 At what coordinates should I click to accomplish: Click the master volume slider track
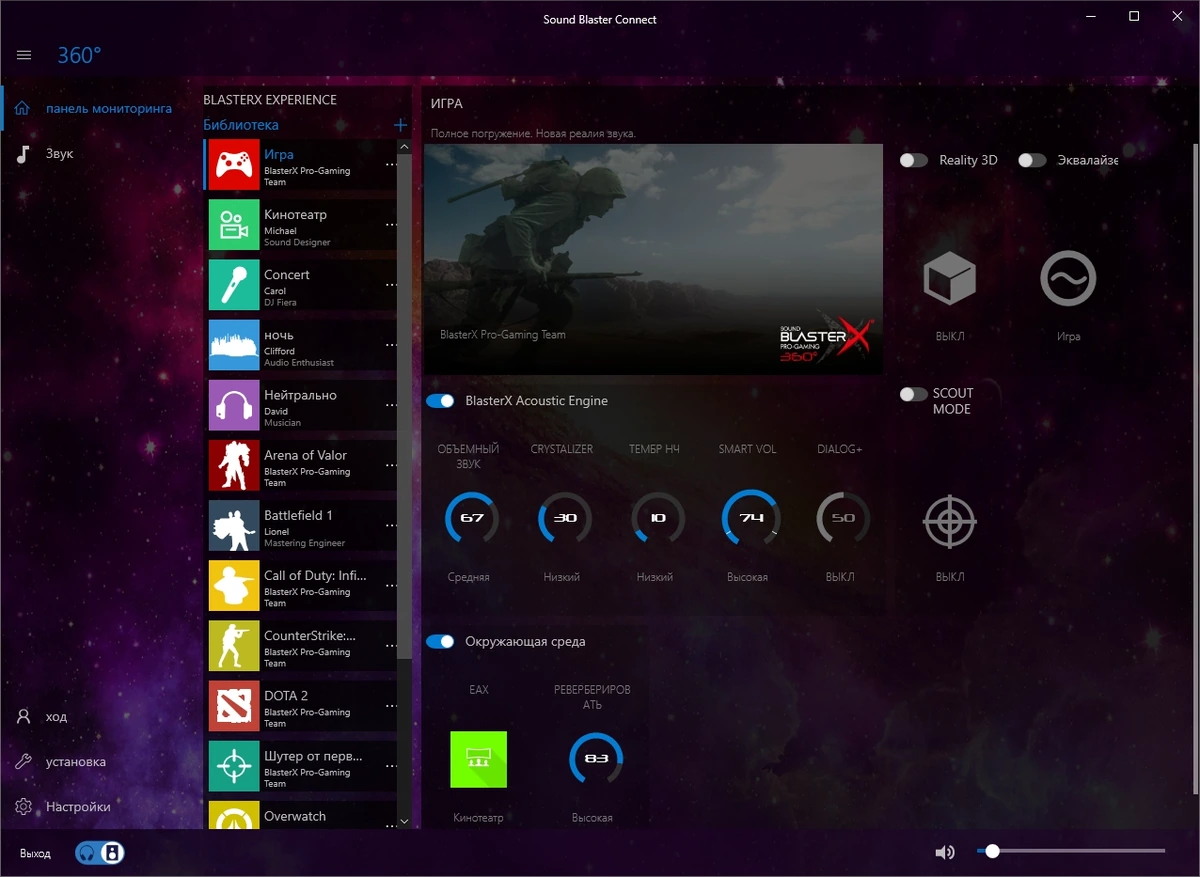1071,852
